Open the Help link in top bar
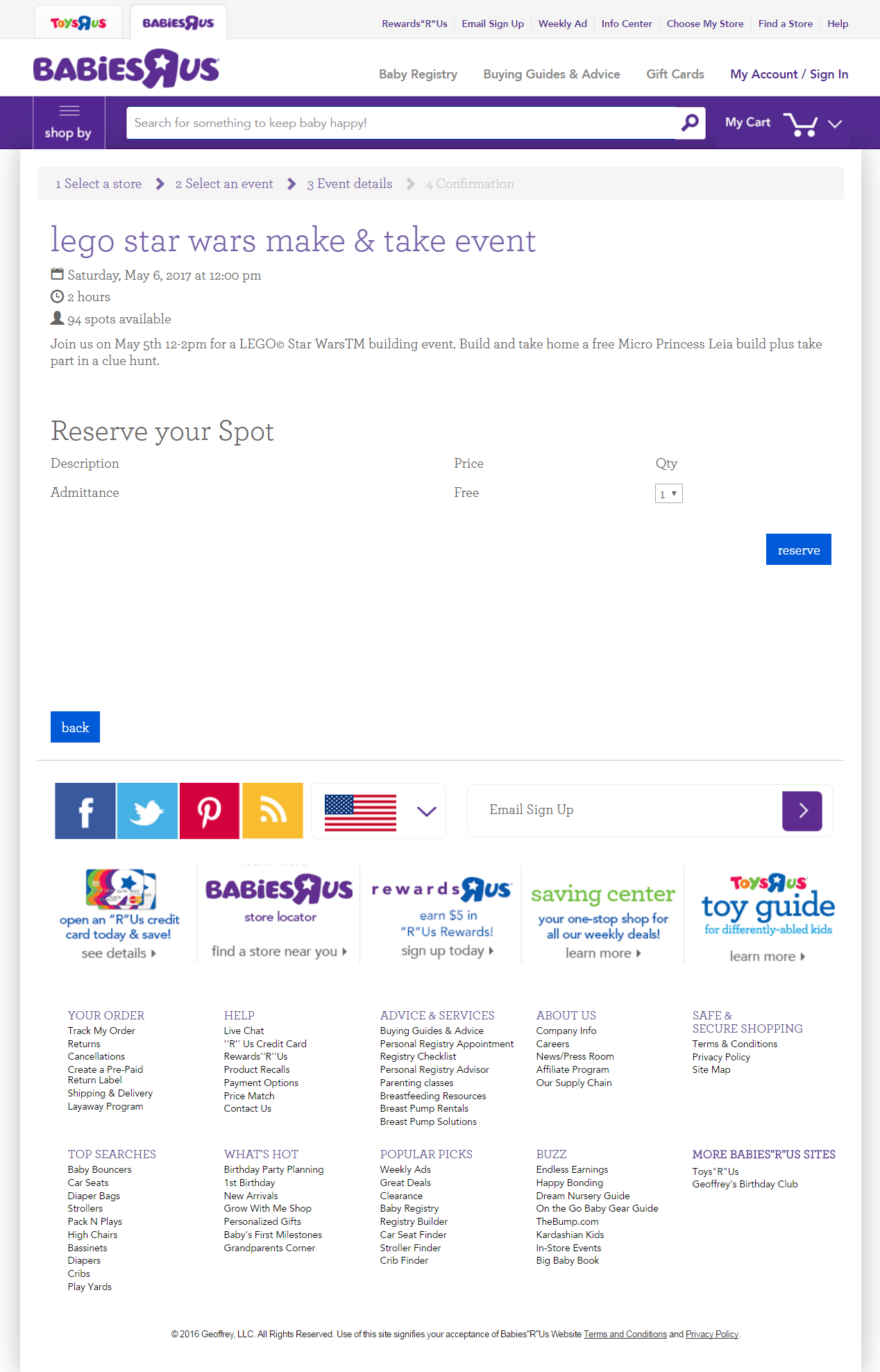The image size is (880, 1372). click(x=838, y=24)
